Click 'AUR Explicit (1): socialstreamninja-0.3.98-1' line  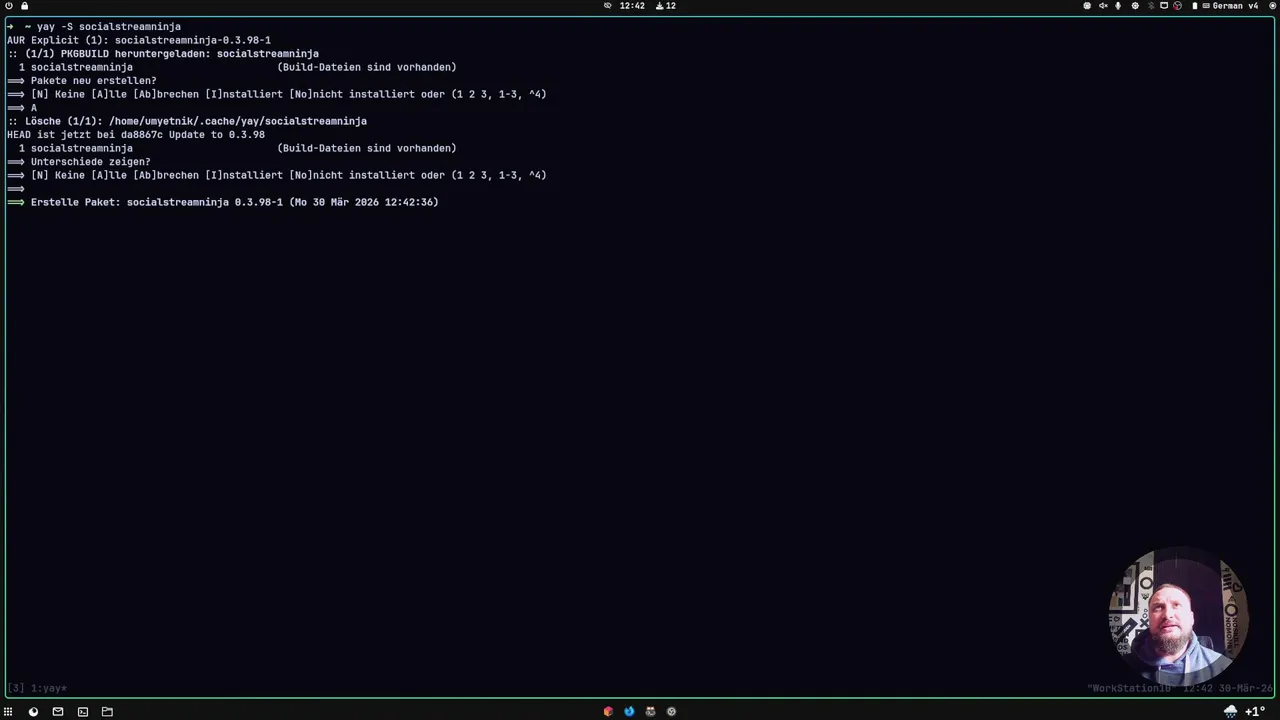pyautogui.click(x=139, y=40)
